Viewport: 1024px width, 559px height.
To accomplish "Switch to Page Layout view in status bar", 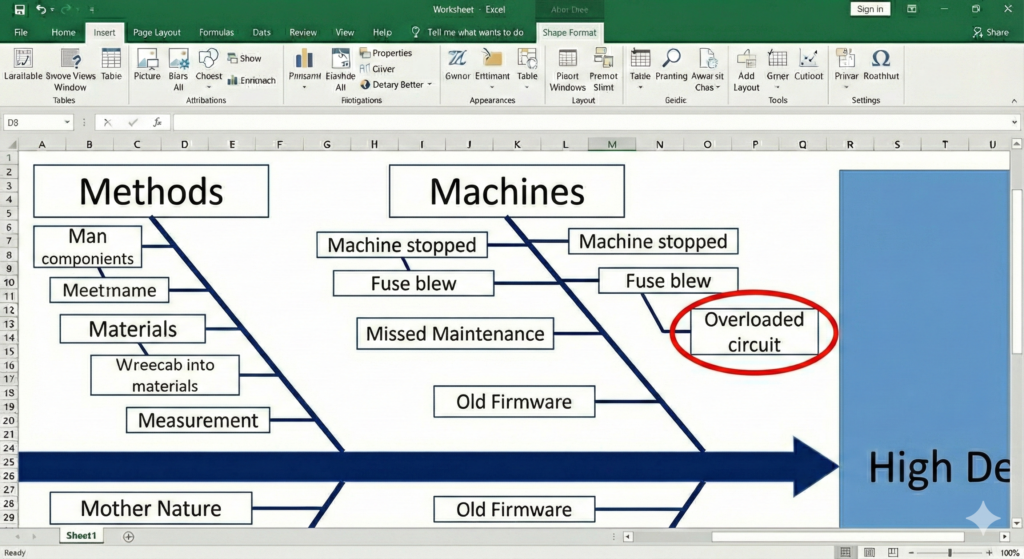I will point(870,552).
